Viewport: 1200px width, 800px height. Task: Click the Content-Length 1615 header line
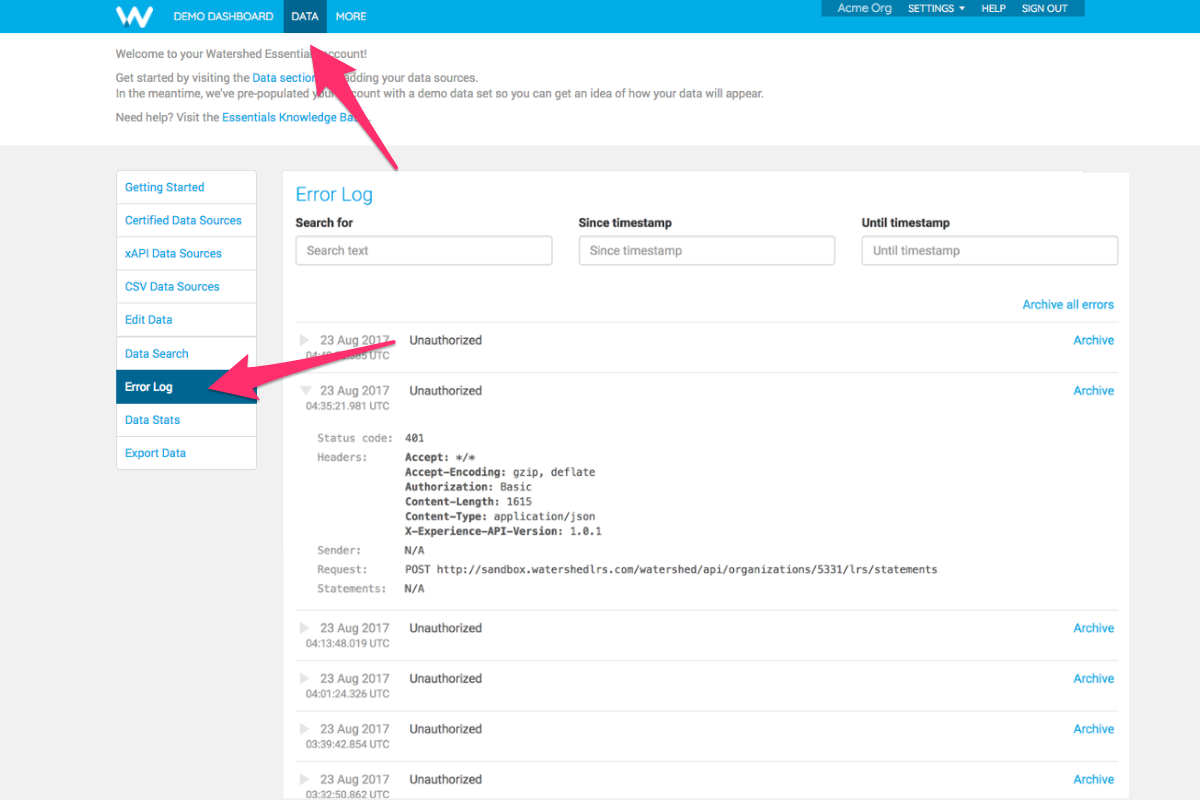(x=468, y=502)
